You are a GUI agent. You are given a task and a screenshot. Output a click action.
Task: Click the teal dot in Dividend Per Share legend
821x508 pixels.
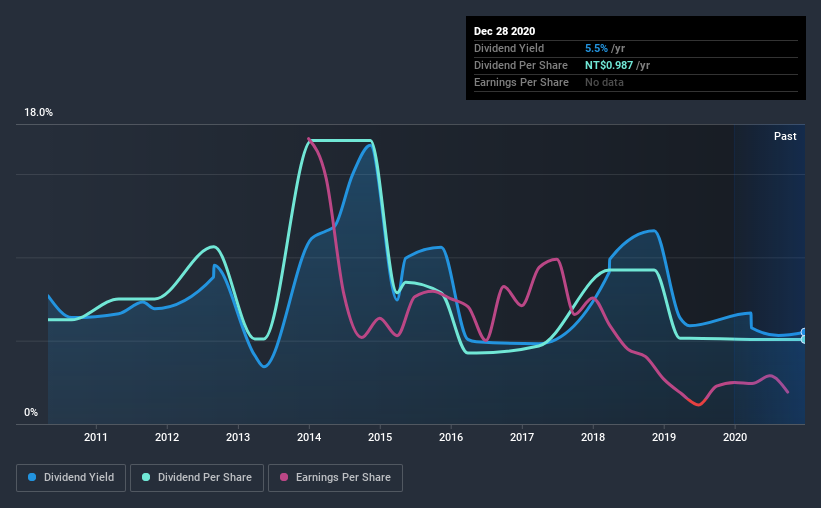(146, 477)
